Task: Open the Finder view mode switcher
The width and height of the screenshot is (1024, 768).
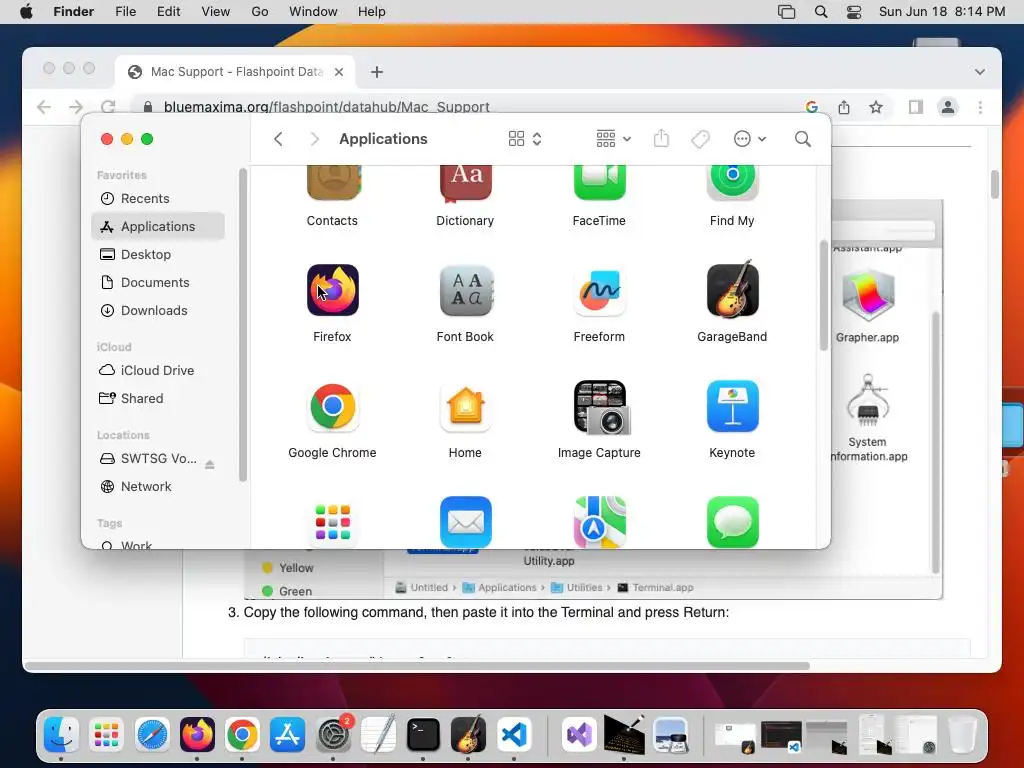Action: point(524,138)
